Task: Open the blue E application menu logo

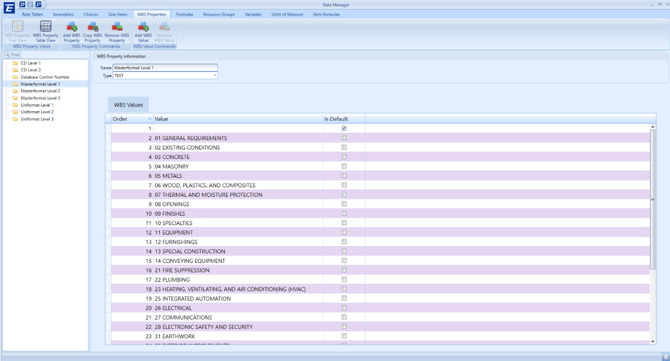Action: [9, 8]
